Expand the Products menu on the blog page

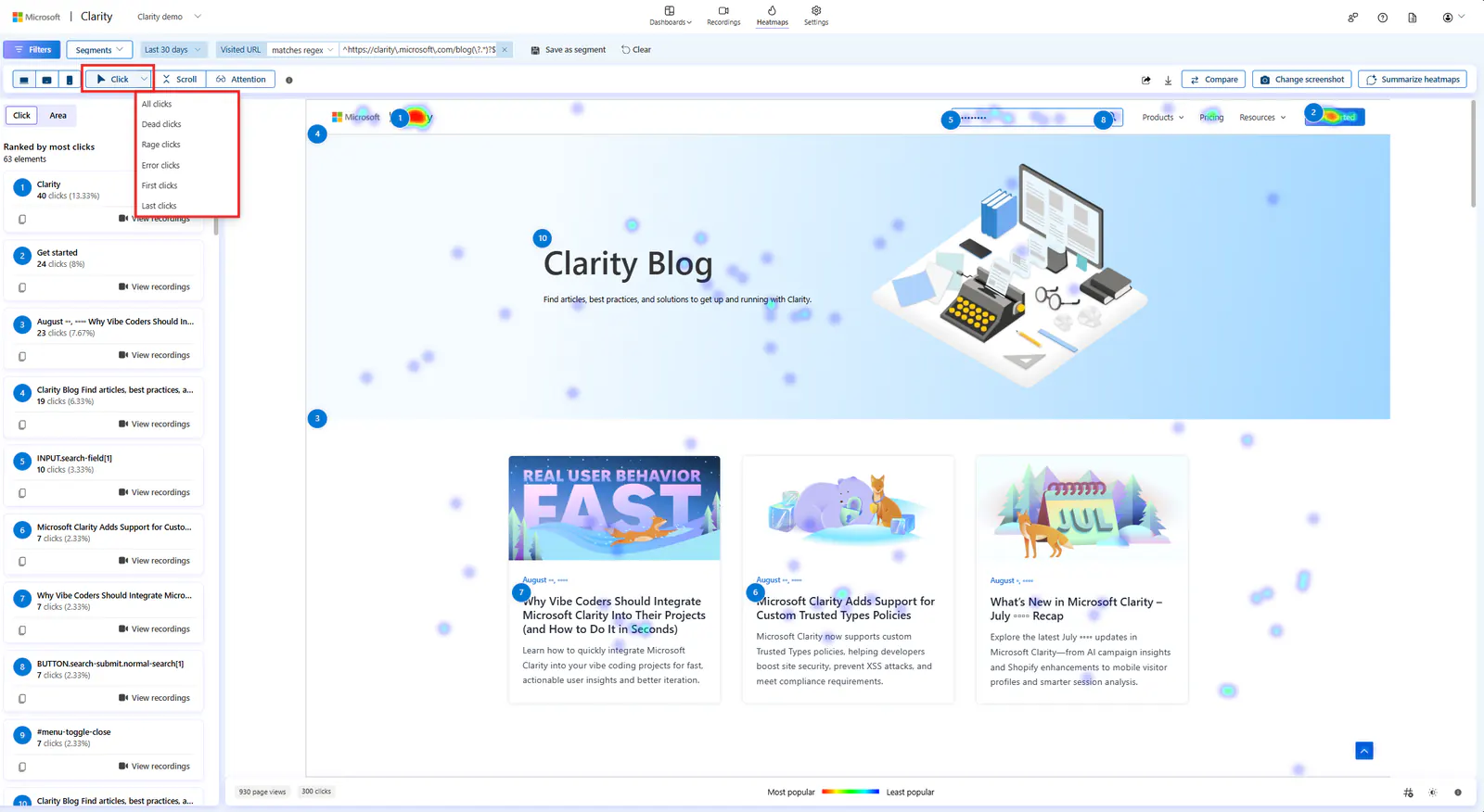(1163, 118)
